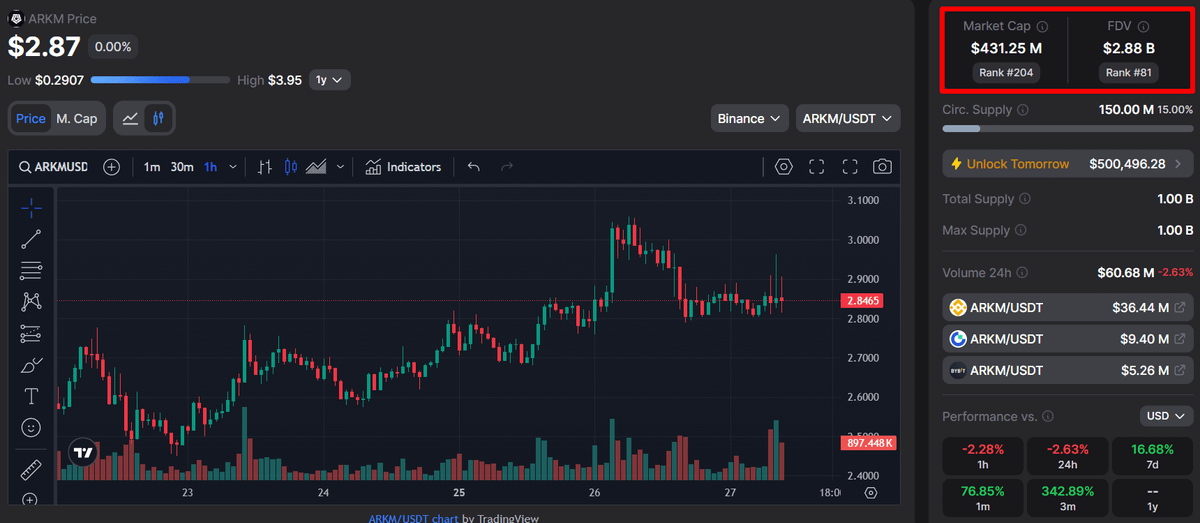Open the 1y range dropdown
This screenshot has height=523, width=1200.
(x=330, y=80)
